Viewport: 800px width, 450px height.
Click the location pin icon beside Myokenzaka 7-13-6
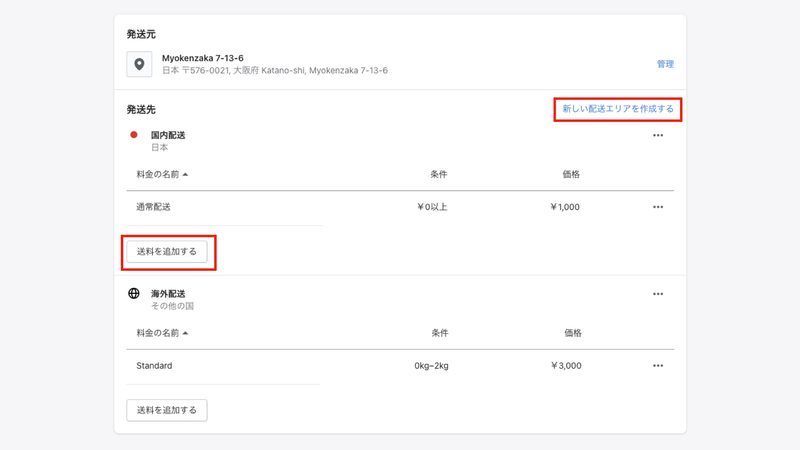point(139,64)
